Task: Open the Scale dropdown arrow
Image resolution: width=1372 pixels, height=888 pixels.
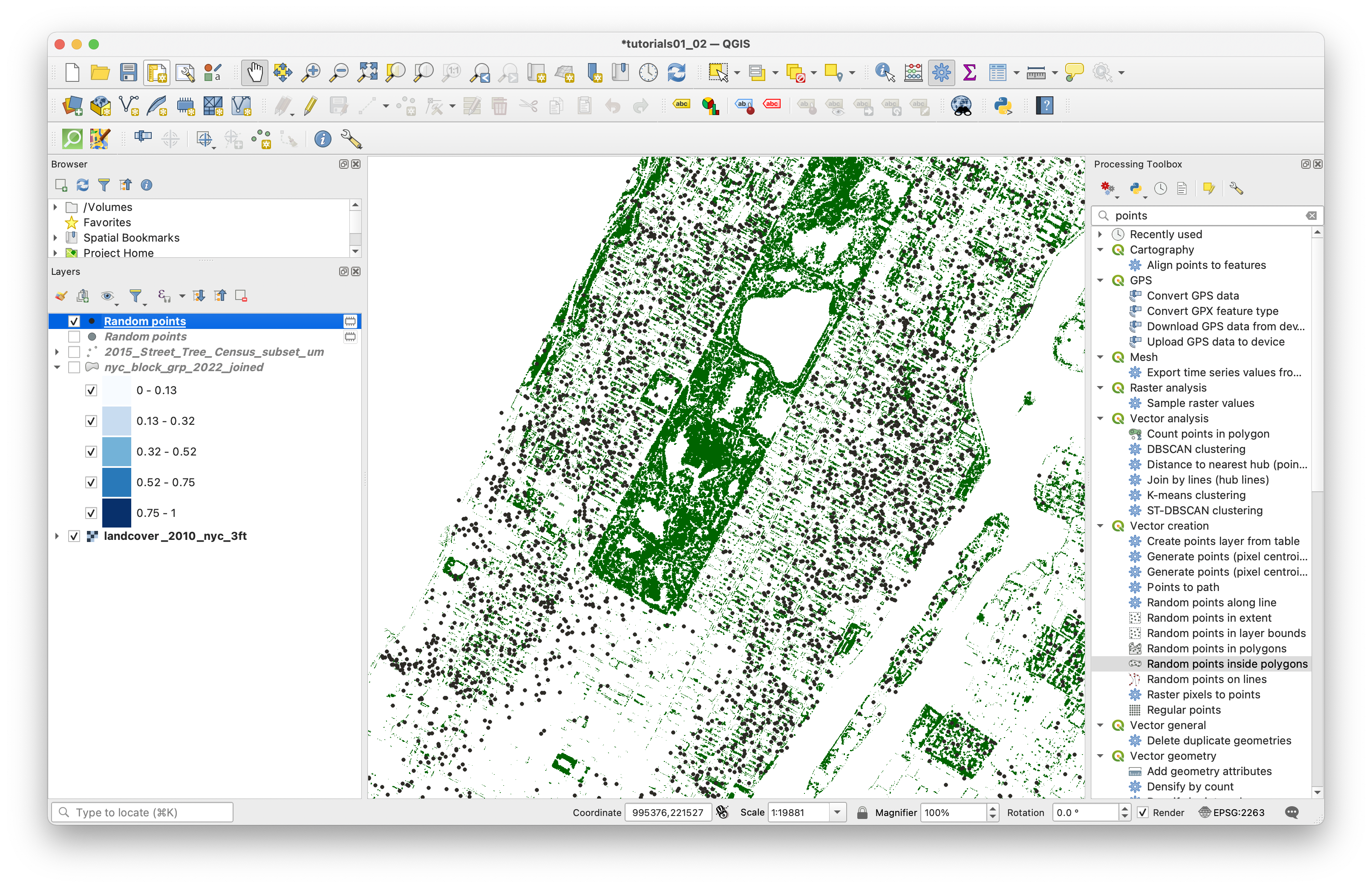Action: [837, 813]
